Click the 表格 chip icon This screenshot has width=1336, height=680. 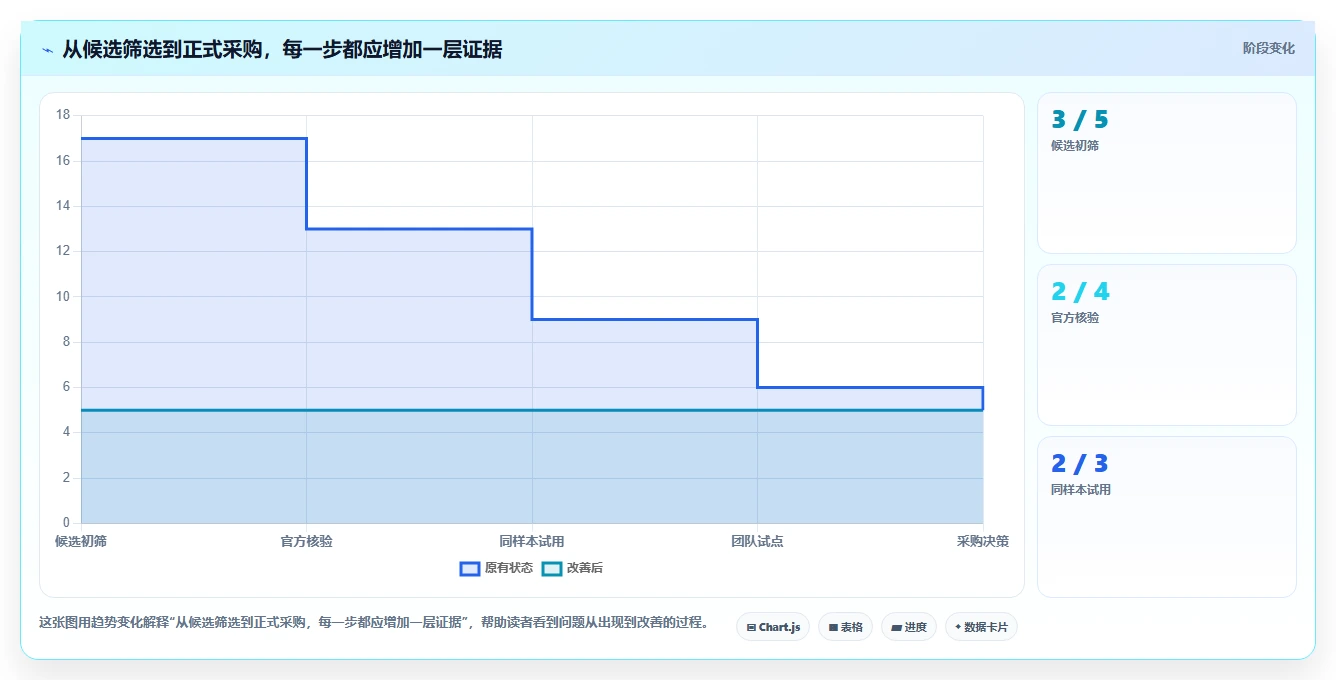(833, 628)
